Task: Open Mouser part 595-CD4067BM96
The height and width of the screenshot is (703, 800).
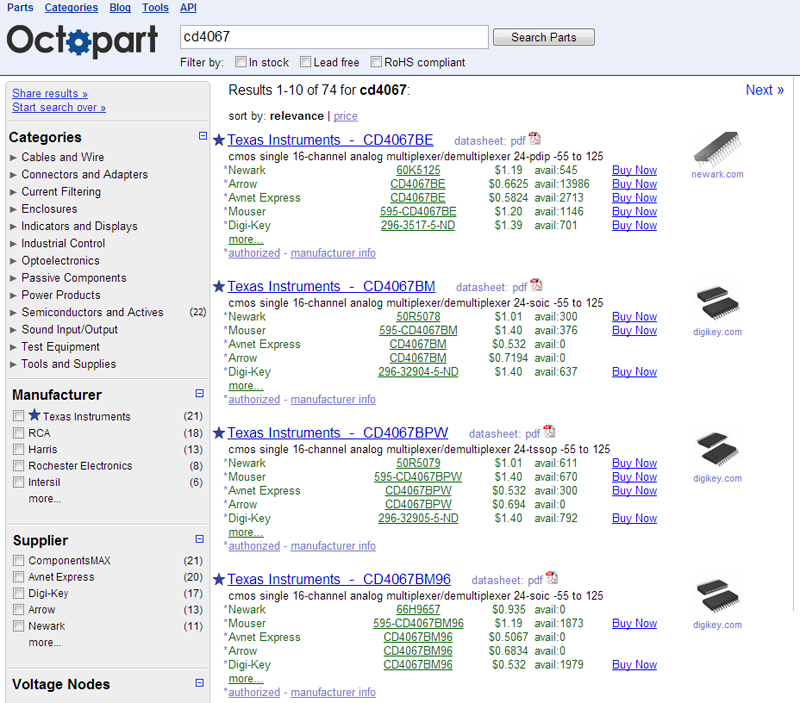Action: (418, 623)
